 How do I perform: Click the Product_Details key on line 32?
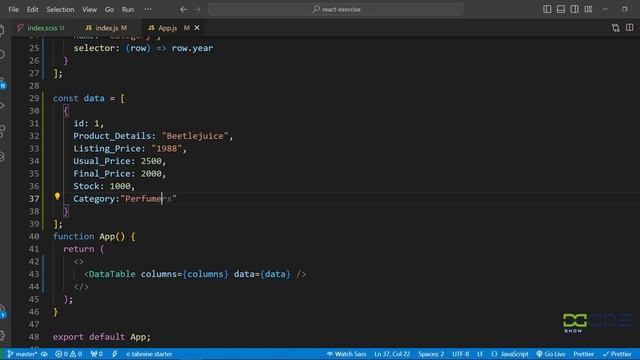click(x=112, y=136)
